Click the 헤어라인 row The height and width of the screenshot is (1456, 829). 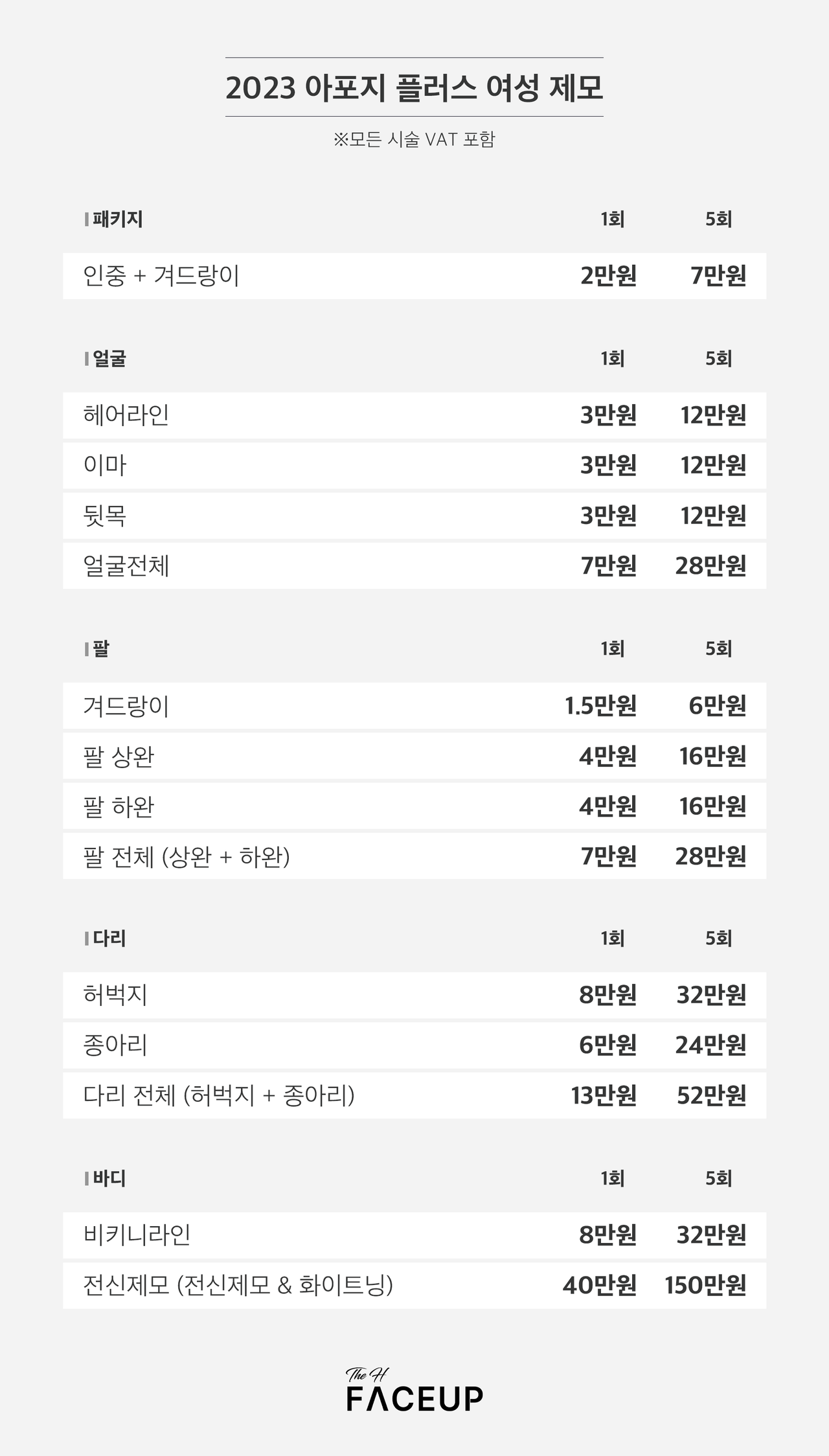coord(414,415)
